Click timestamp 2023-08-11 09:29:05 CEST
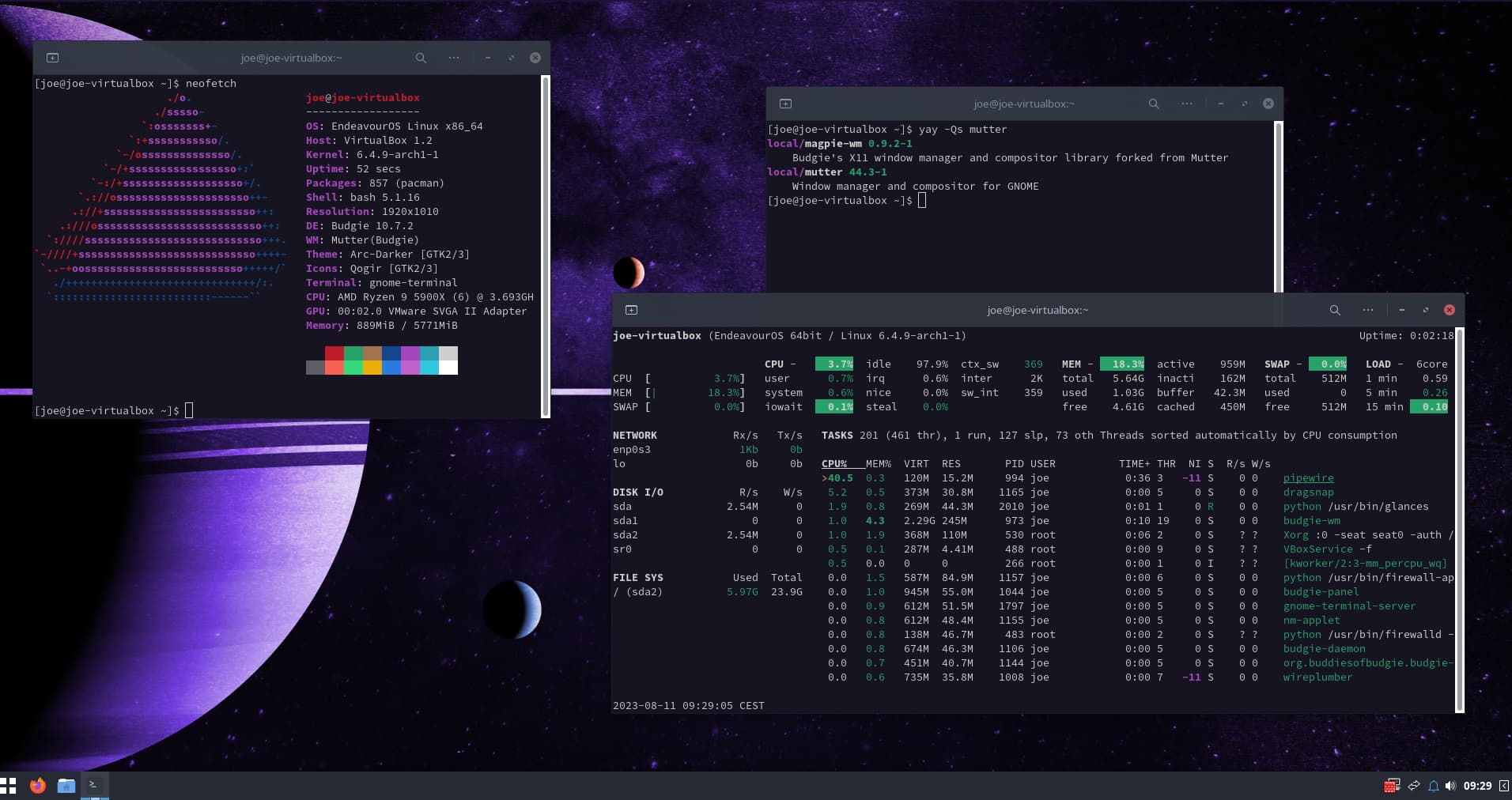Screen dimensions: 1512x800 coord(689,706)
